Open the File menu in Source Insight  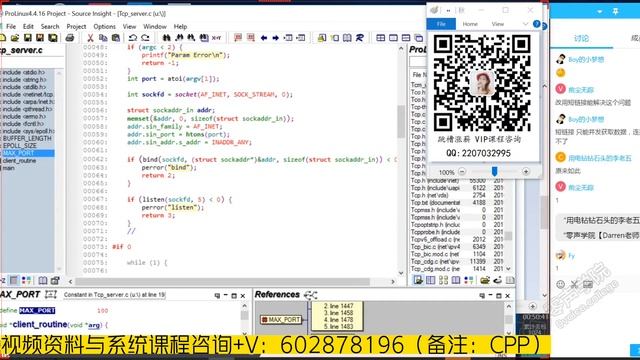pos(11,27)
